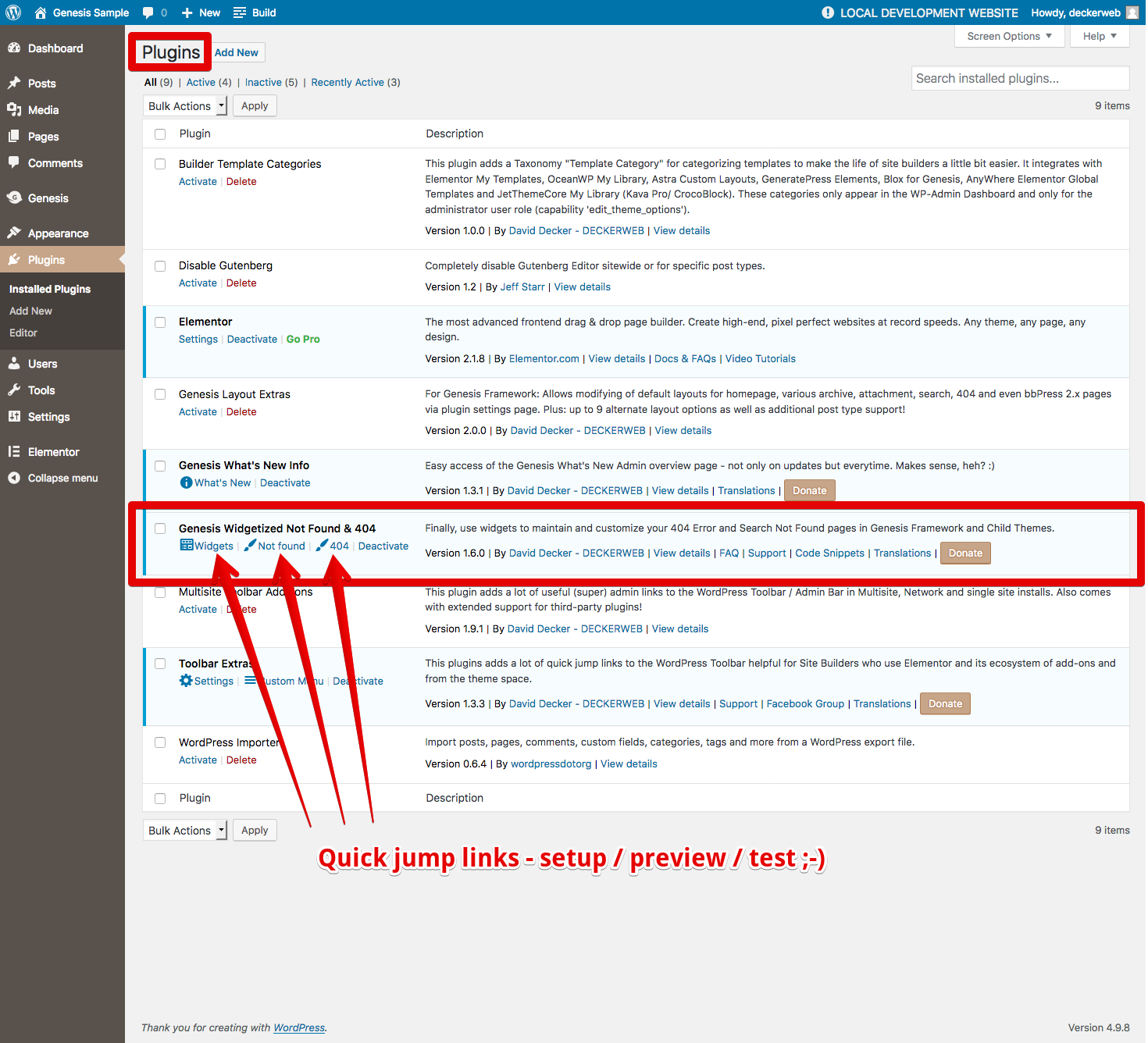Screen dimensions: 1148x1043
Task: Click the WordPress logo in the admin bar
Action: (13, 12)
